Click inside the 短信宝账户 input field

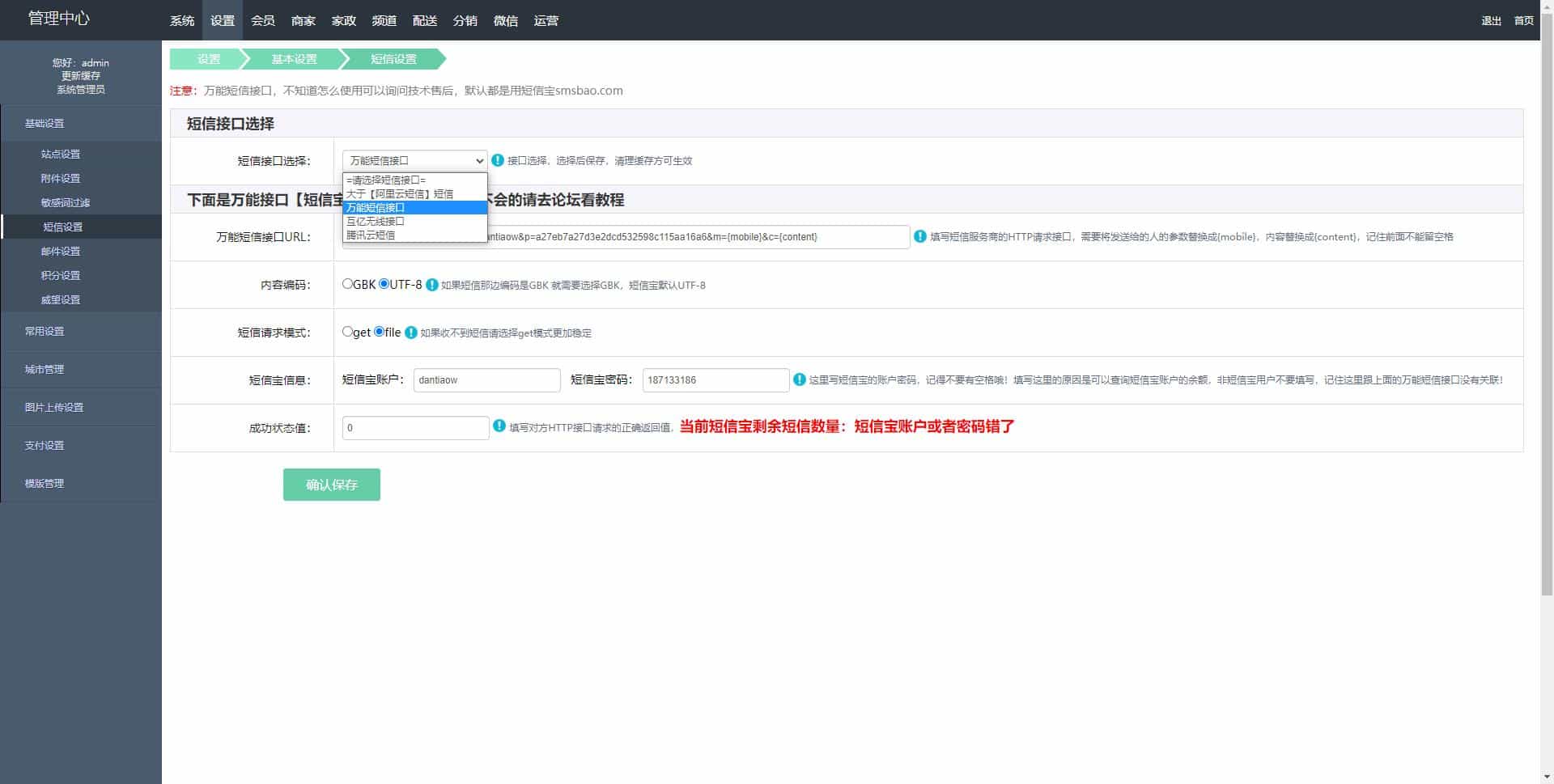click(x=486, y=379)
